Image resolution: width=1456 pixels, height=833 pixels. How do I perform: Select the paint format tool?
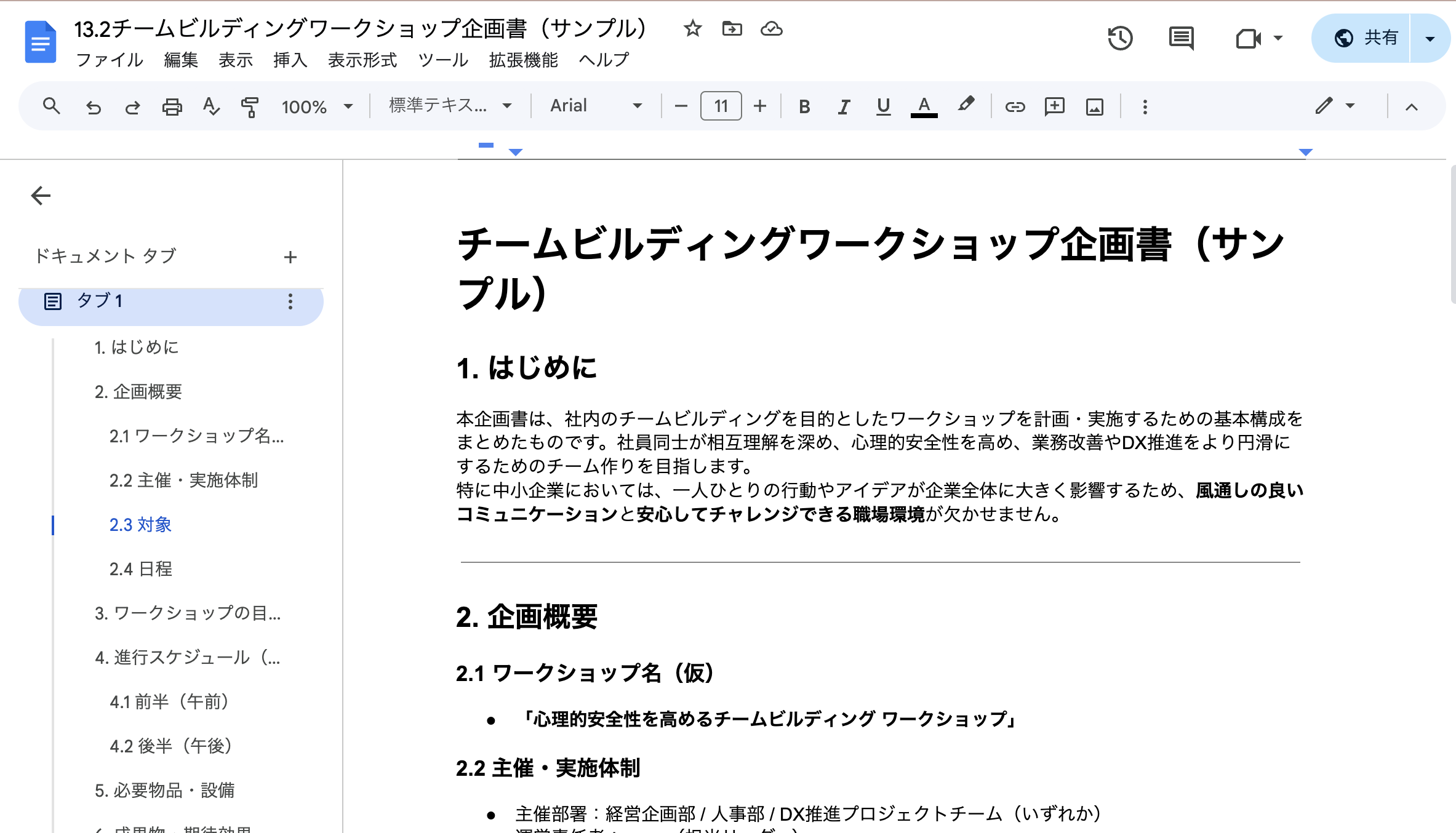250,106
